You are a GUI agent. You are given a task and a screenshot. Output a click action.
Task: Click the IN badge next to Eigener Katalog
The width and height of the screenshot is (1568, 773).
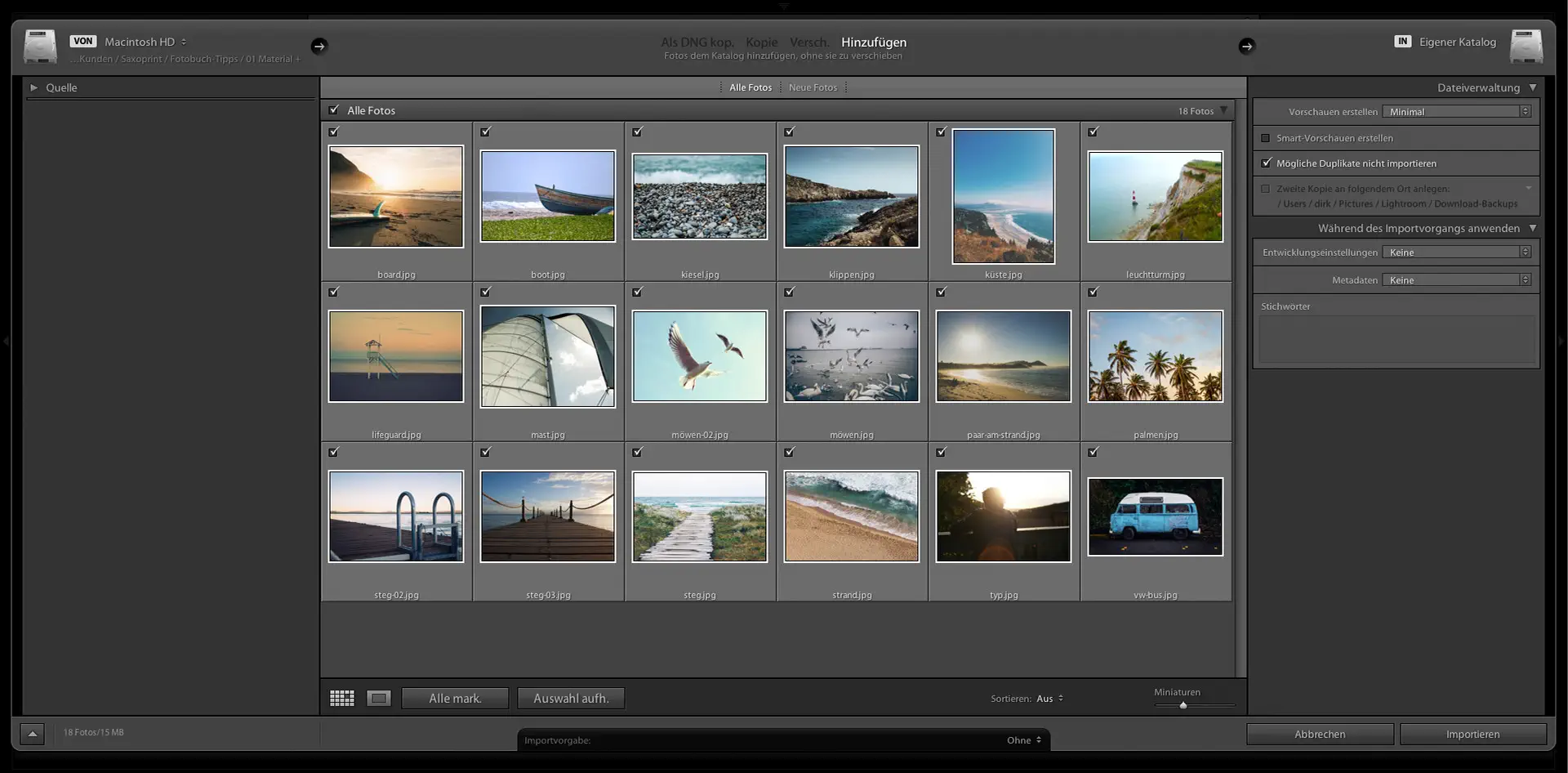point(1401,41)
